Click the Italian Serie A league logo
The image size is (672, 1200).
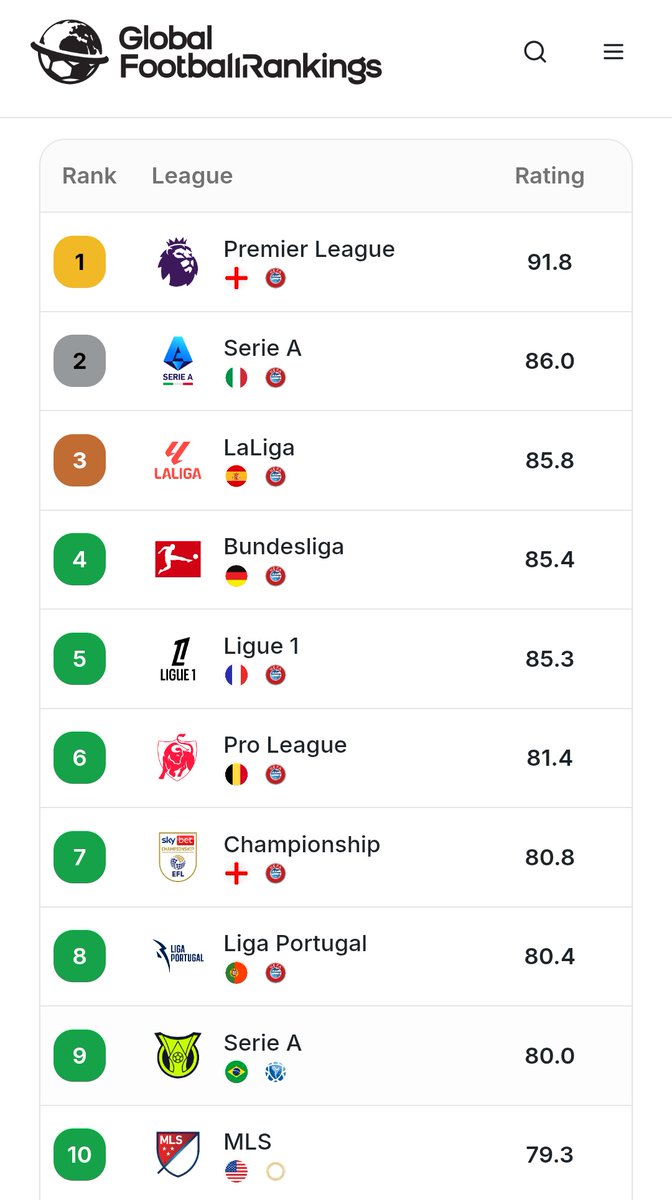tap(178, 361)
